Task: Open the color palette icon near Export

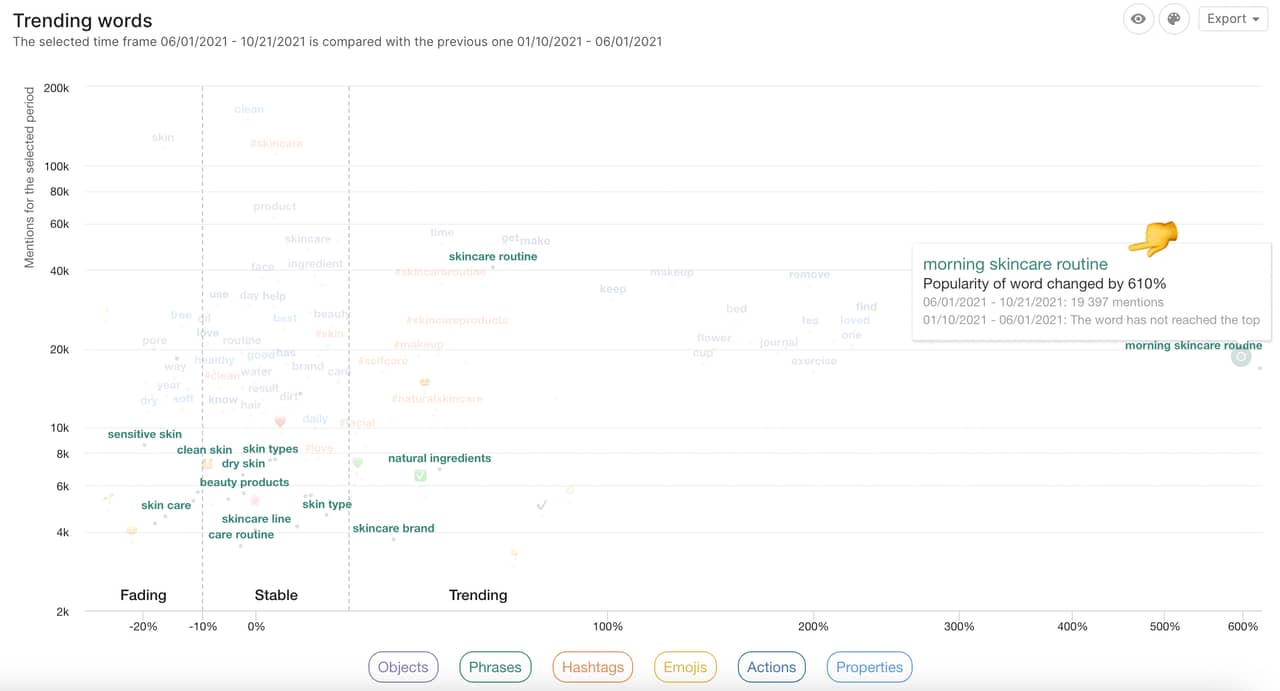Action: tap(1174, 19)
